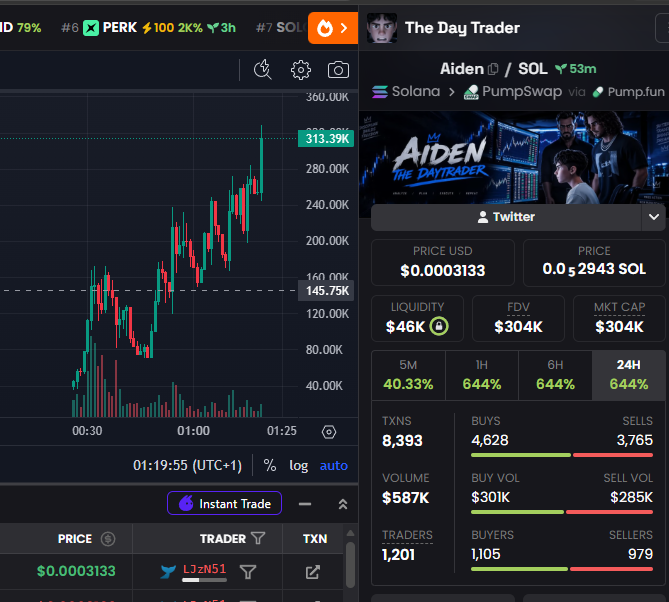Click the crosshair price label 145.75K
This screenshot has width=669, height=602.
[x=326, y=291]
